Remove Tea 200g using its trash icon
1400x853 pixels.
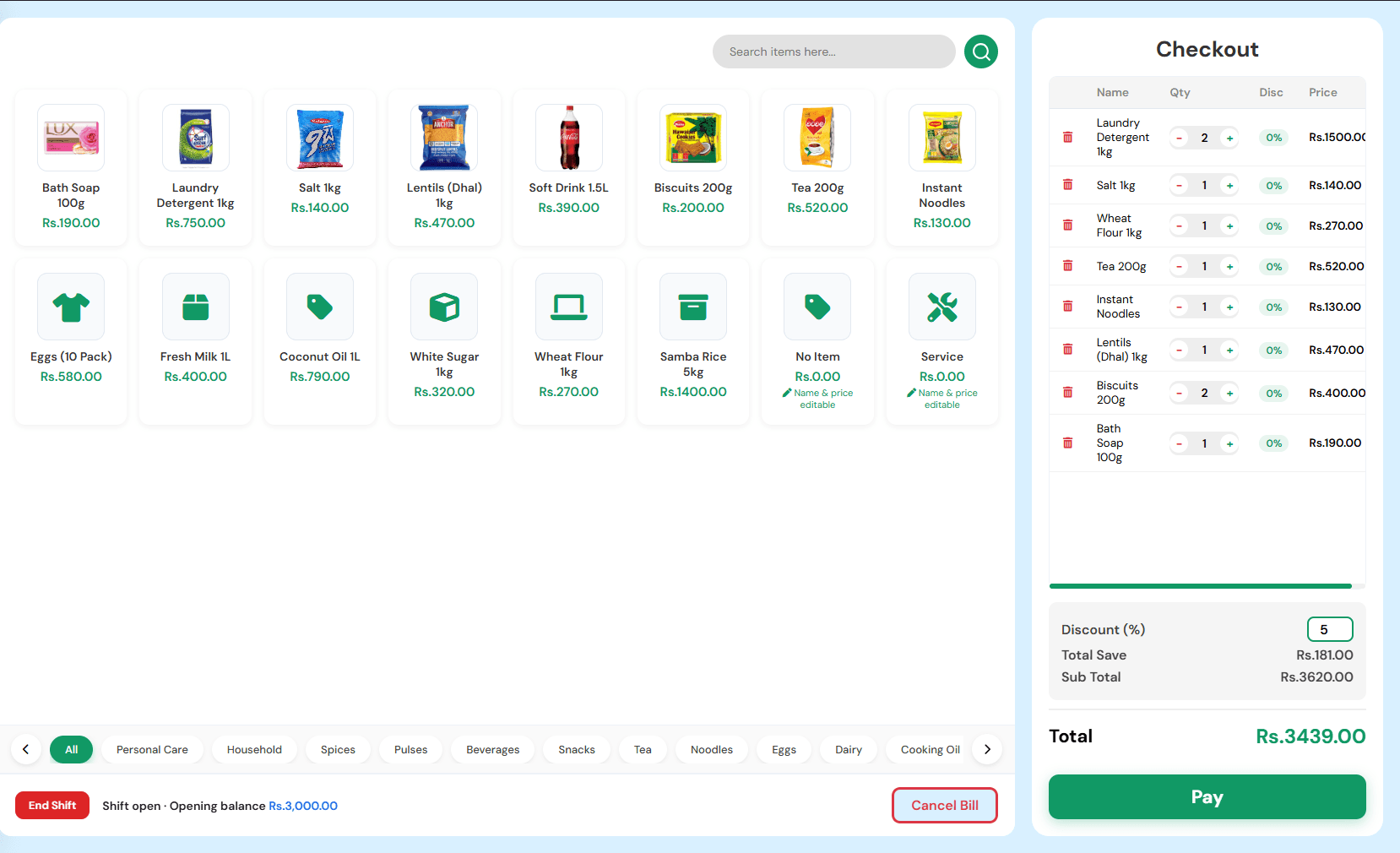pyautogui.click(x=1067, y=266)
